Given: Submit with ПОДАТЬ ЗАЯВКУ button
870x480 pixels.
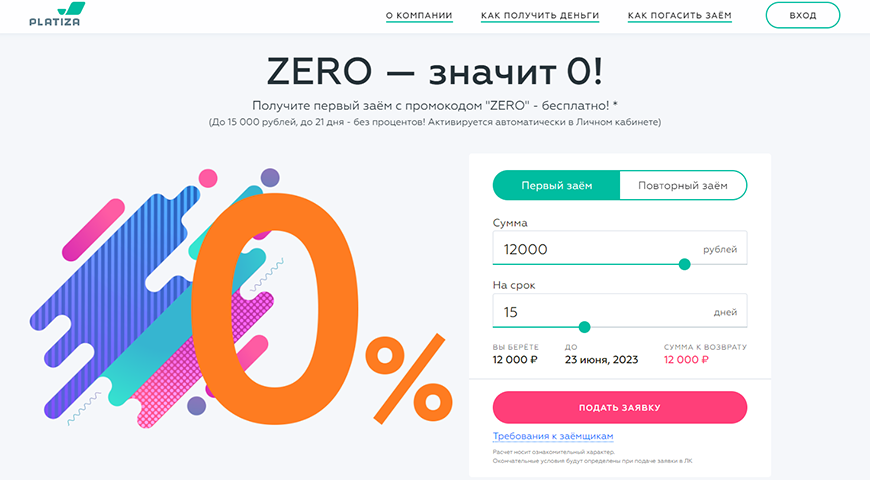Looking at the screenshot, I should coord(619,408).
